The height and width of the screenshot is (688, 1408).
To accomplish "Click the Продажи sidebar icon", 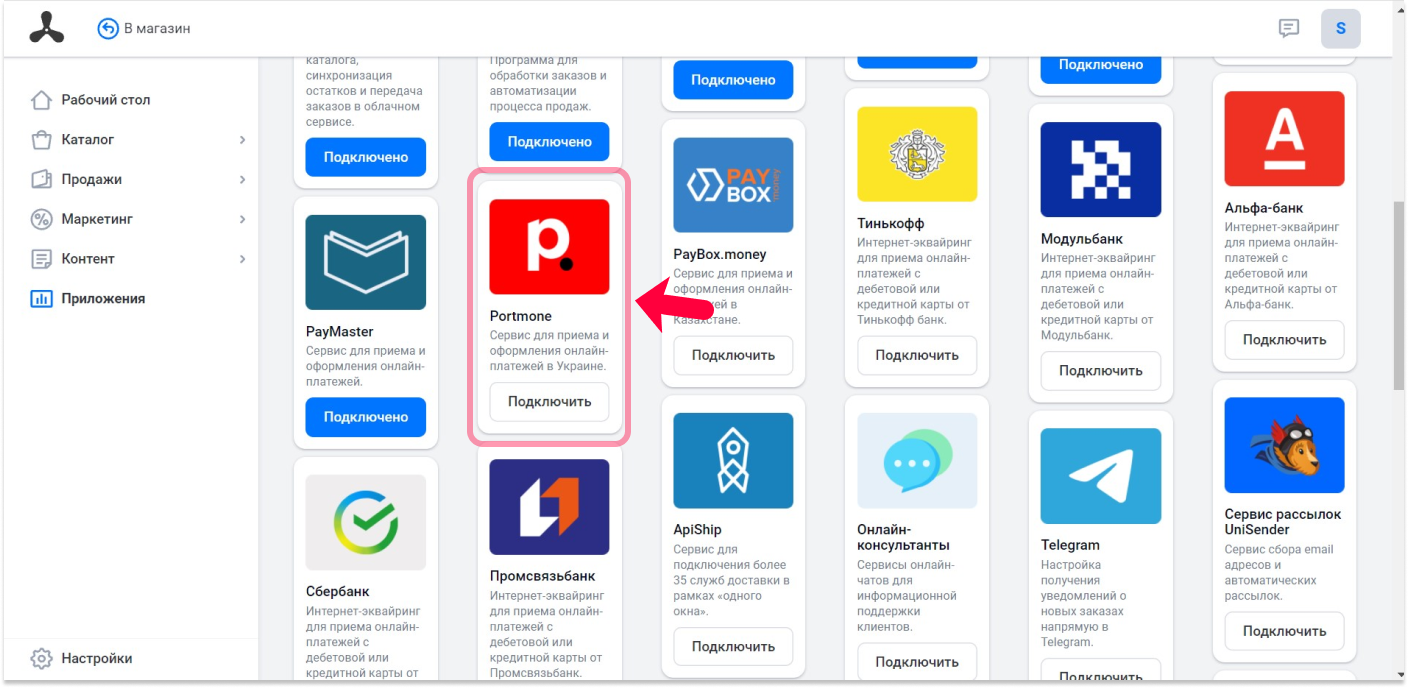I will coord(41,179).
